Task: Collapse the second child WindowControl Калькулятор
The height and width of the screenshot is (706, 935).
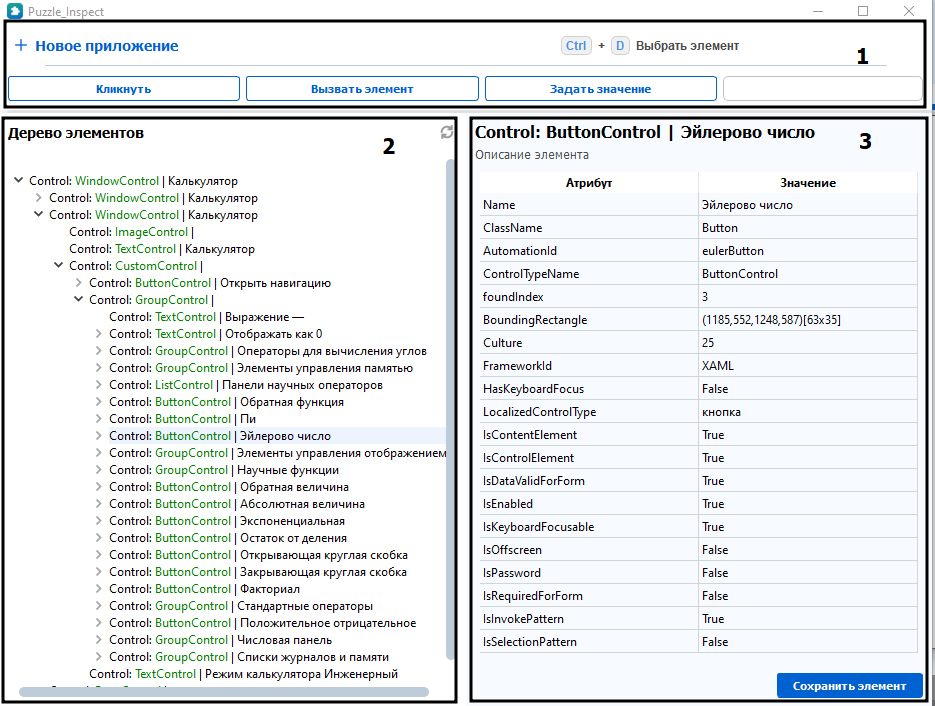Action: coord(39,214)
